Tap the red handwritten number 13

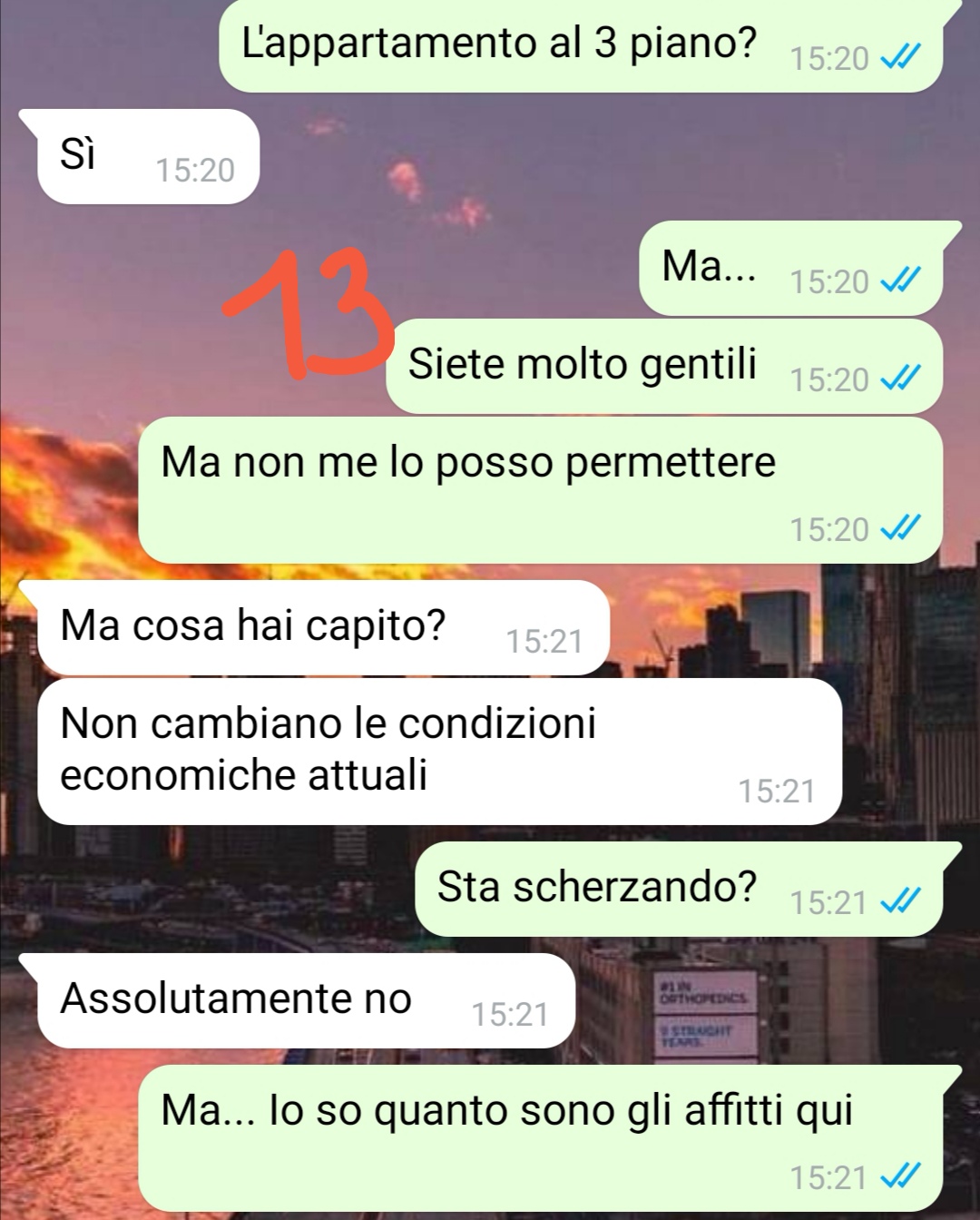309,313
